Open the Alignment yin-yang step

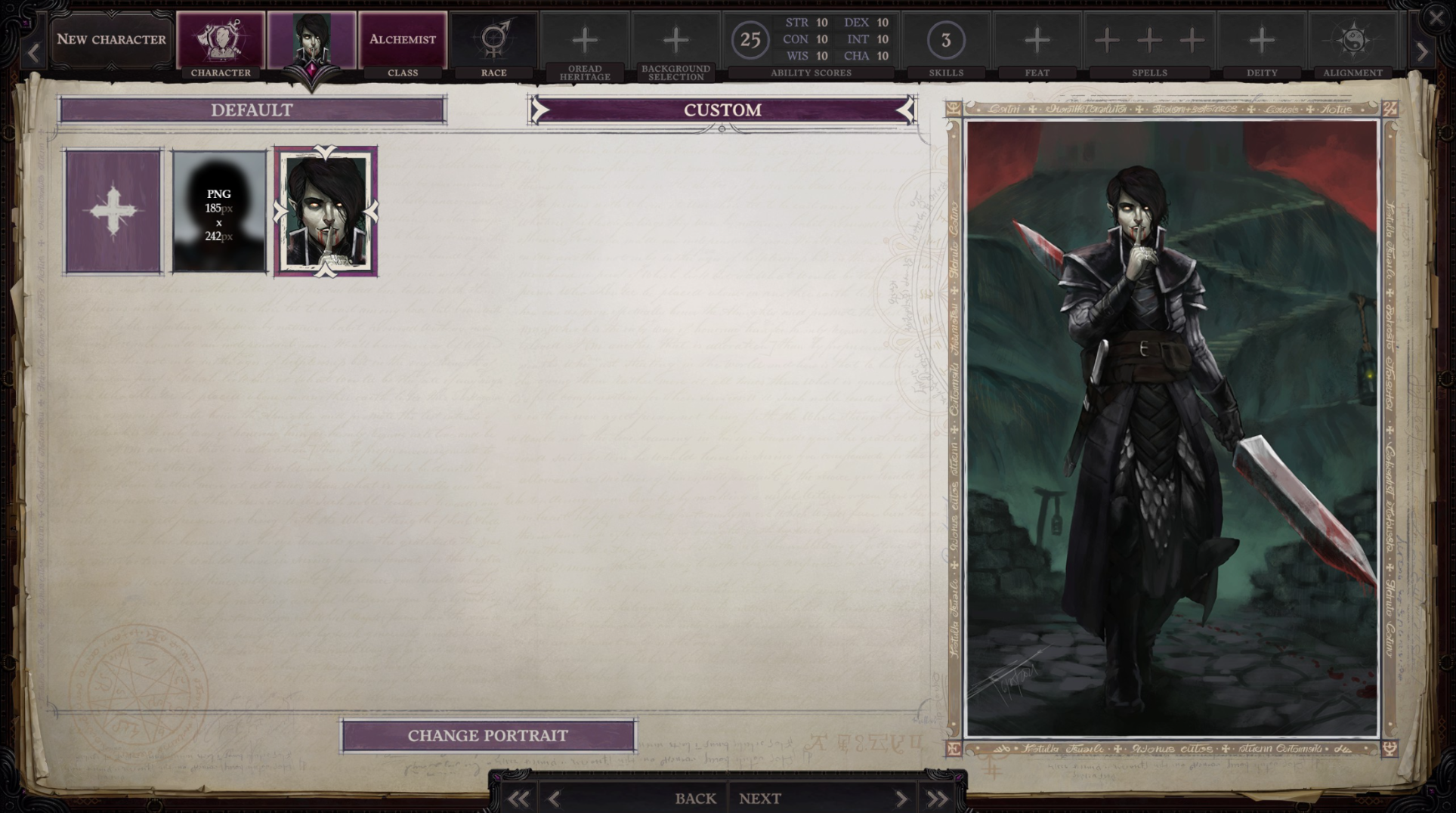(x=1352, y=39)
